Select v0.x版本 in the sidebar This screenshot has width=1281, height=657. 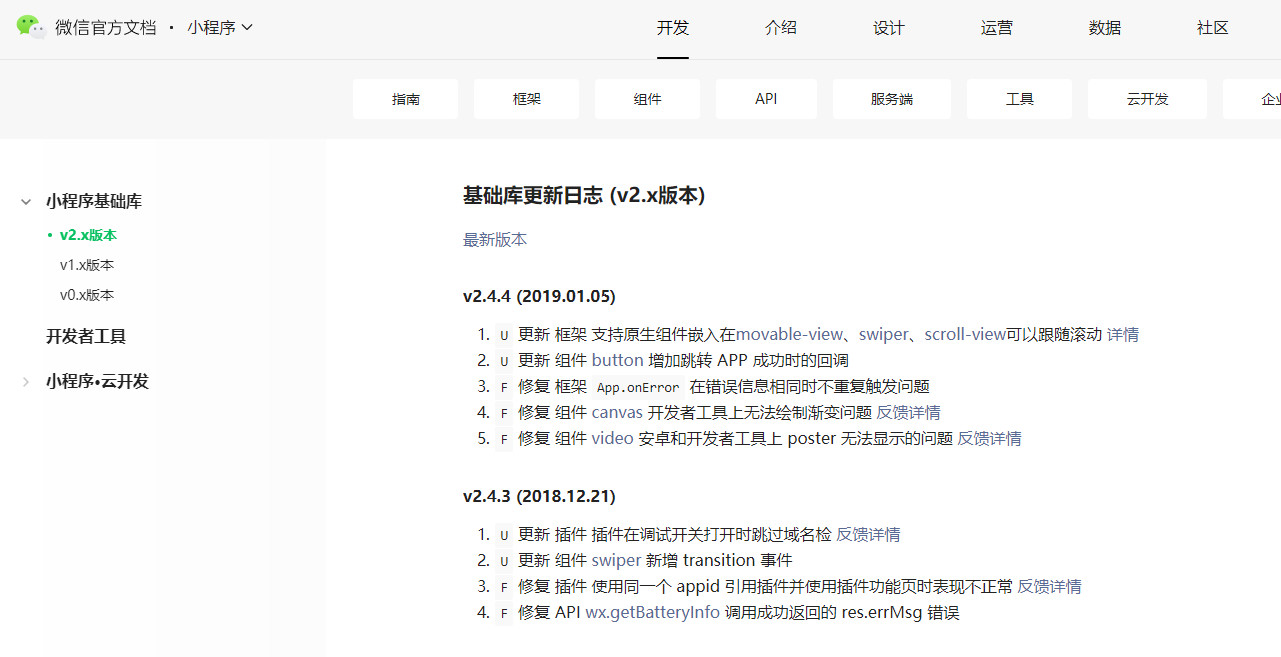click(x=87, y=295)
